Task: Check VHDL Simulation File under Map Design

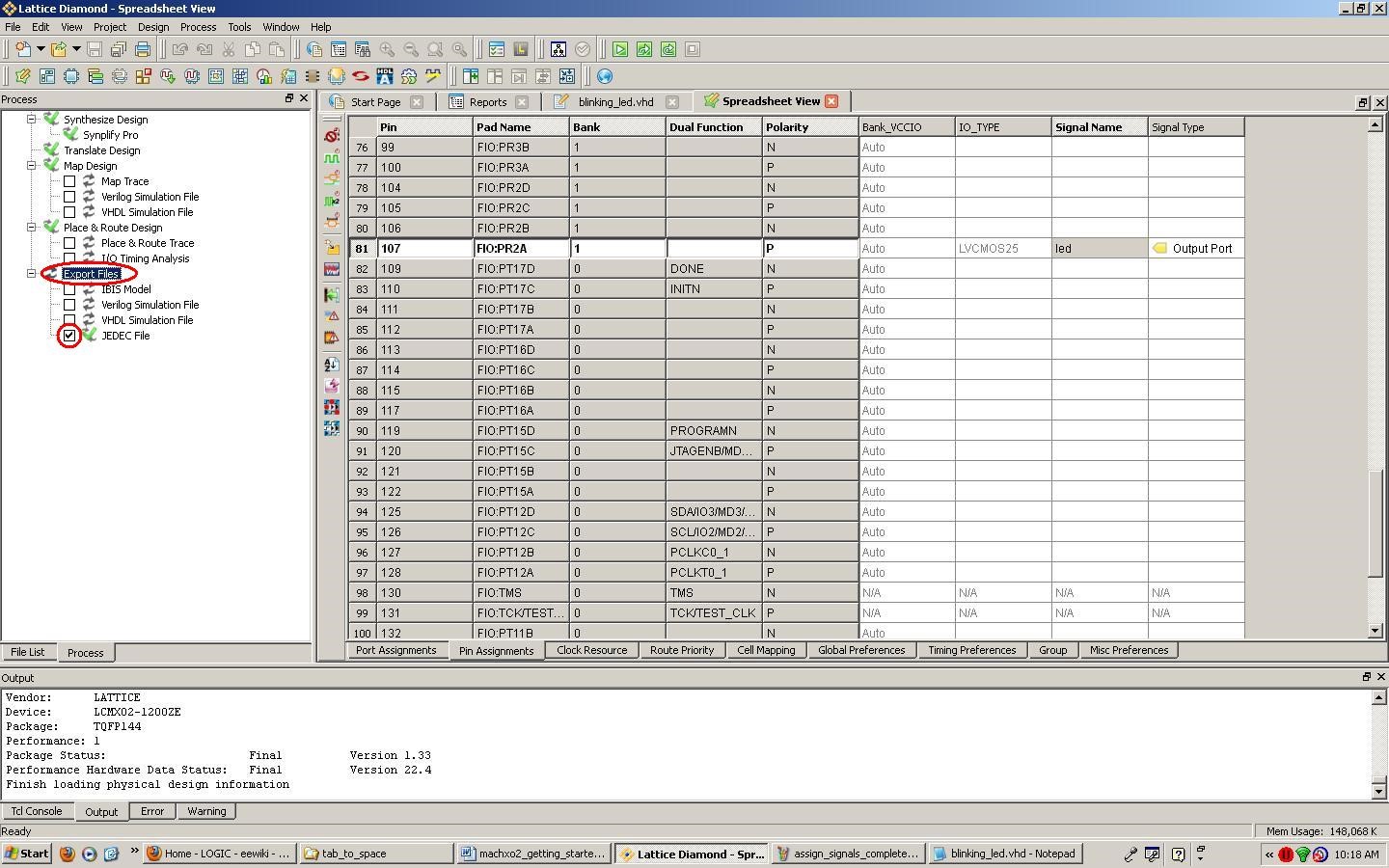Action: point(69,212)
